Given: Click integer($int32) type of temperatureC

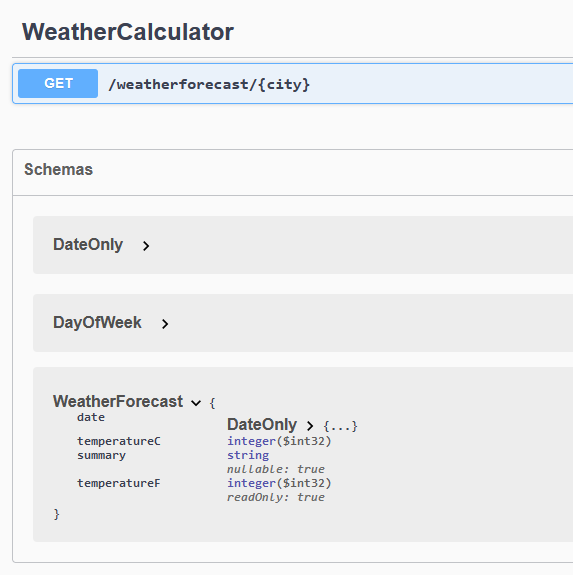Looking at the screenshot, I should (279, 441).
